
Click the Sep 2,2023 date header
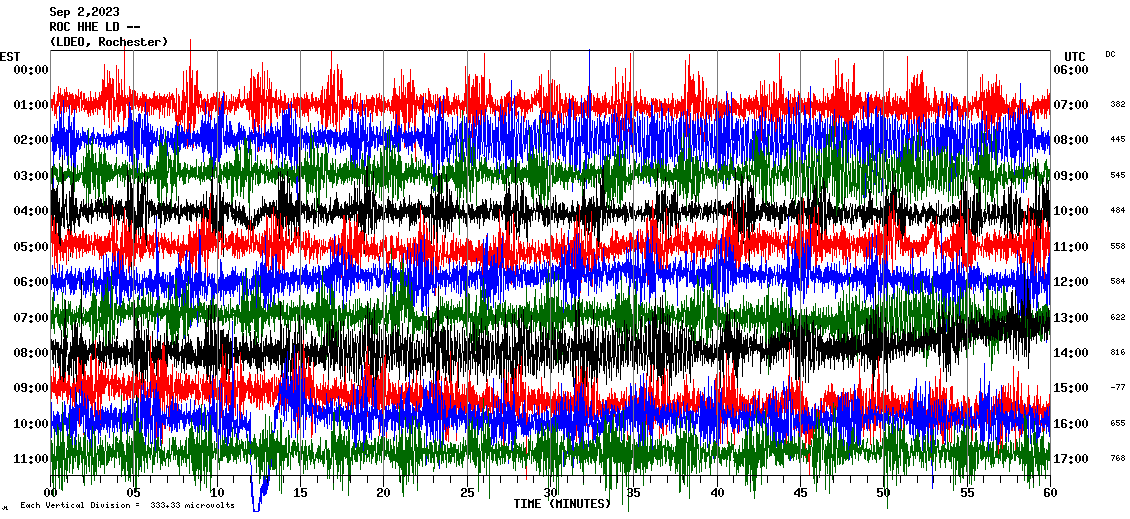coord(84,12)
